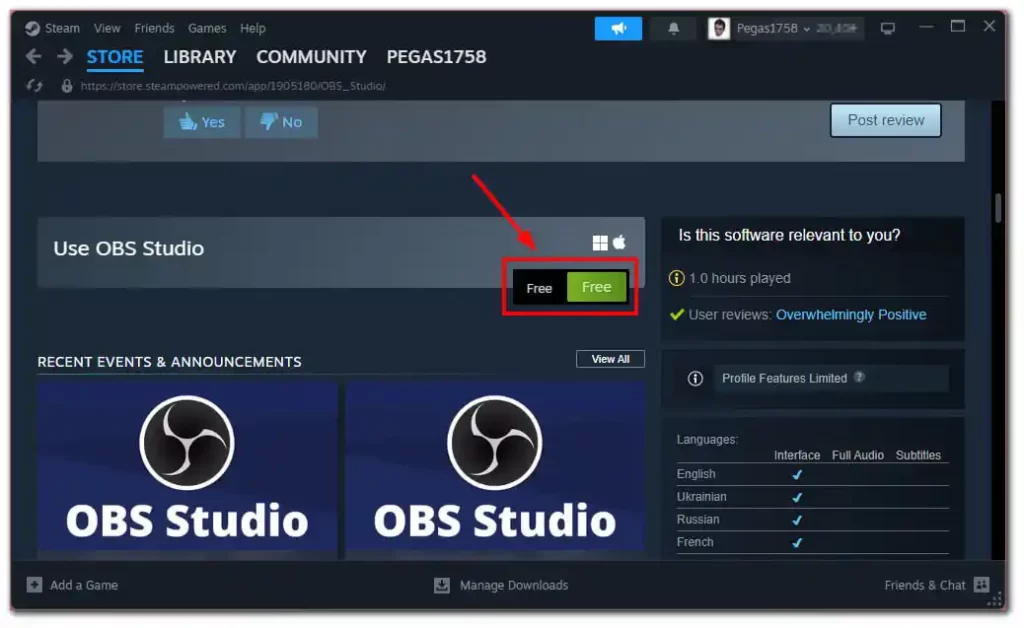This screenshot has width=1024, height=628.
Task: Switch to Big Picture mode icon
Action: click(x=888, y=28)
